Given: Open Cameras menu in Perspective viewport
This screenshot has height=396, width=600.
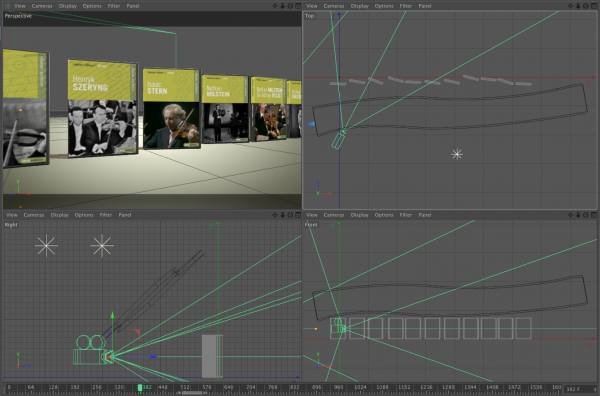Looking at the screenshot, I should click(42, 6).
